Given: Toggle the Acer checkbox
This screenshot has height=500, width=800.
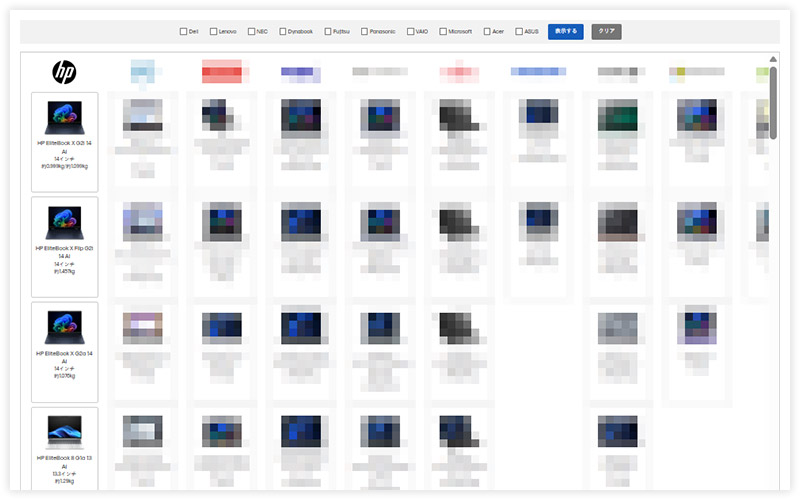Looking at the screenshot, I should [x=487, y=32].
